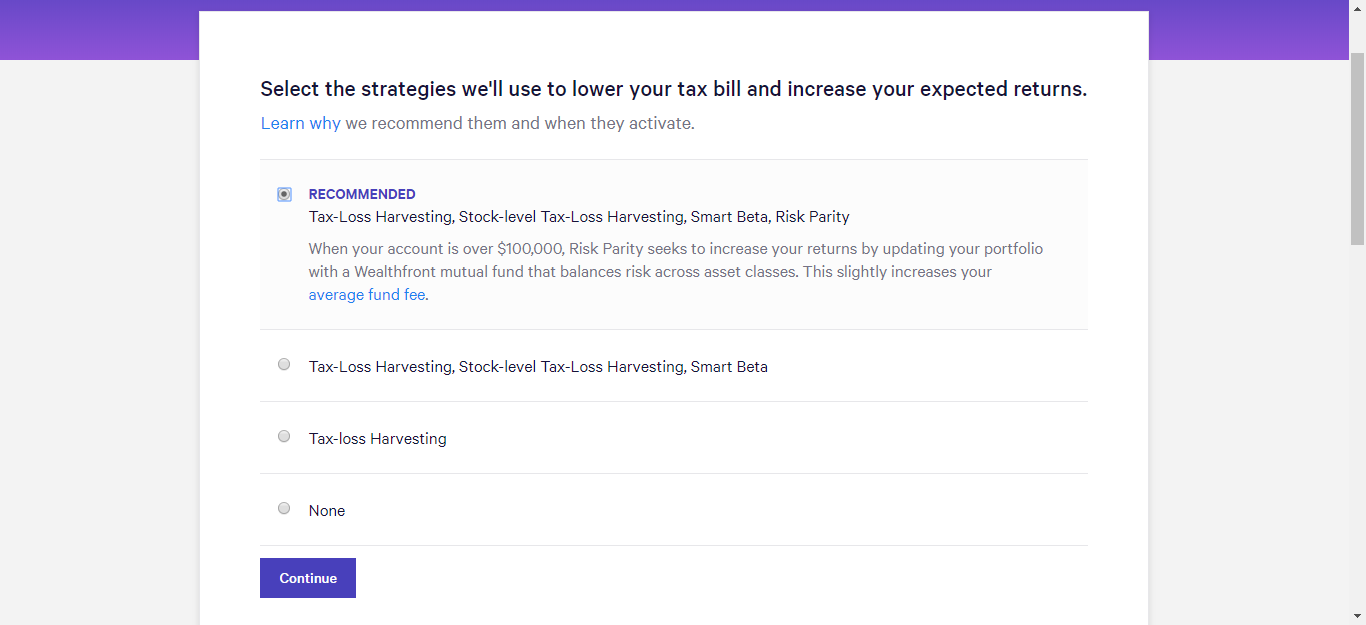The image size is (1366, 625).
Task: Click the Tax-loss Harvesting option label
Action: [378, 439]
